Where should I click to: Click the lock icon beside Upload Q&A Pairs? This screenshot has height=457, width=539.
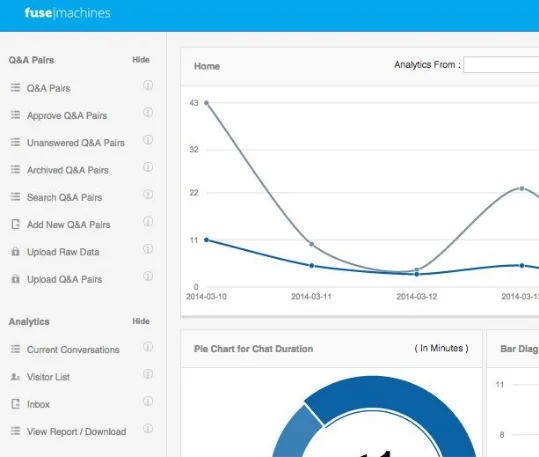pos(15,279)
